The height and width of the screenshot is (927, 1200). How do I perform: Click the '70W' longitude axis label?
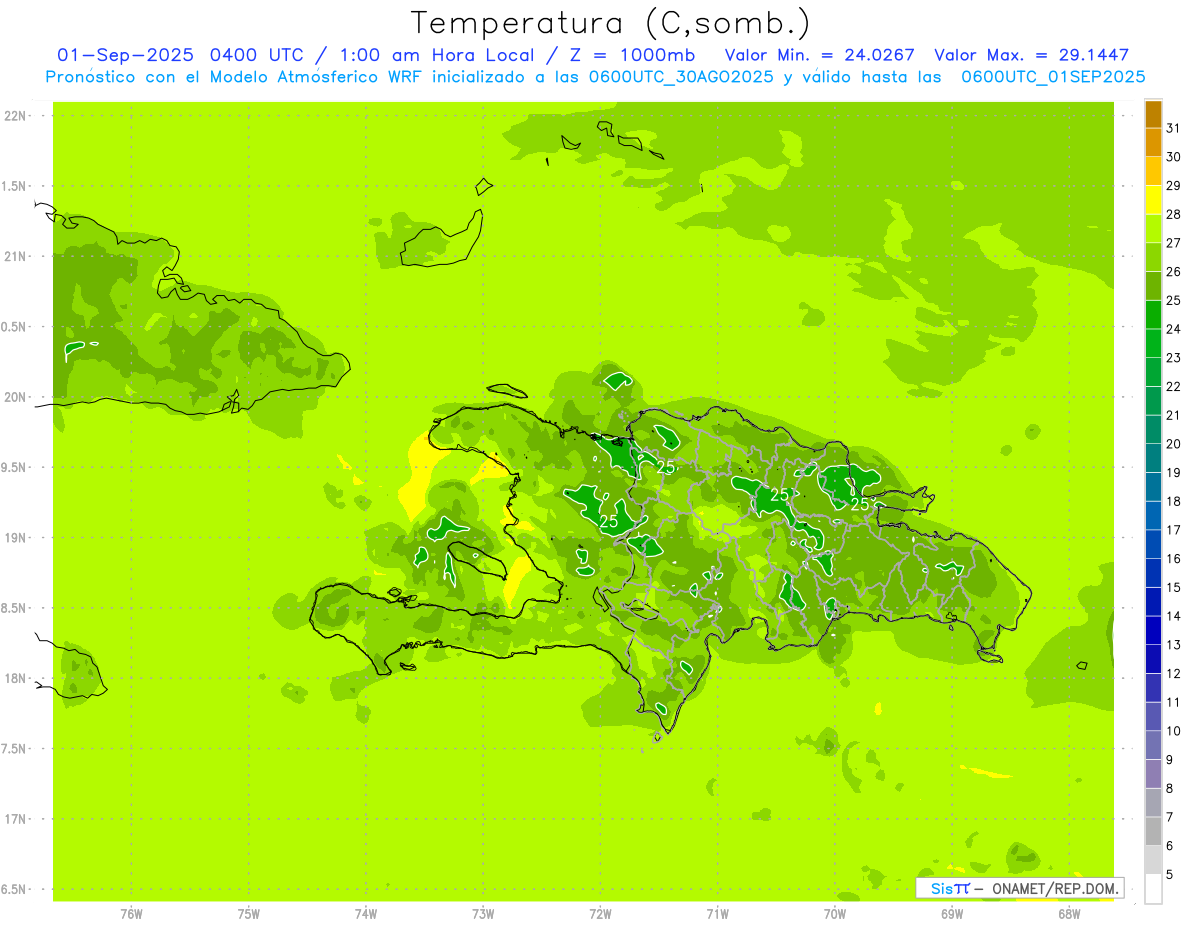[x=835, y=914]
